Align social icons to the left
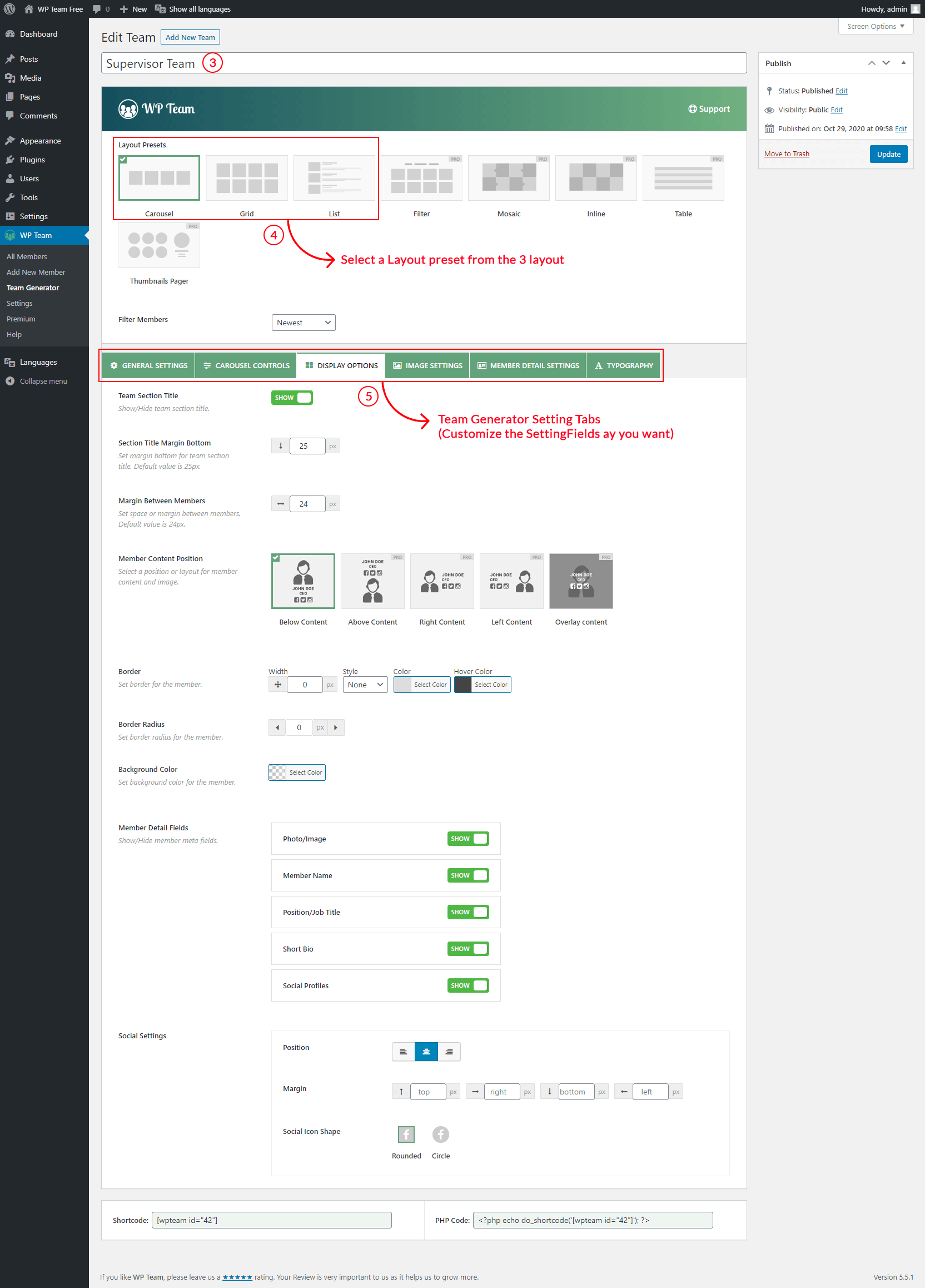Screen dimensions: 925x1288 (403, 1051)
